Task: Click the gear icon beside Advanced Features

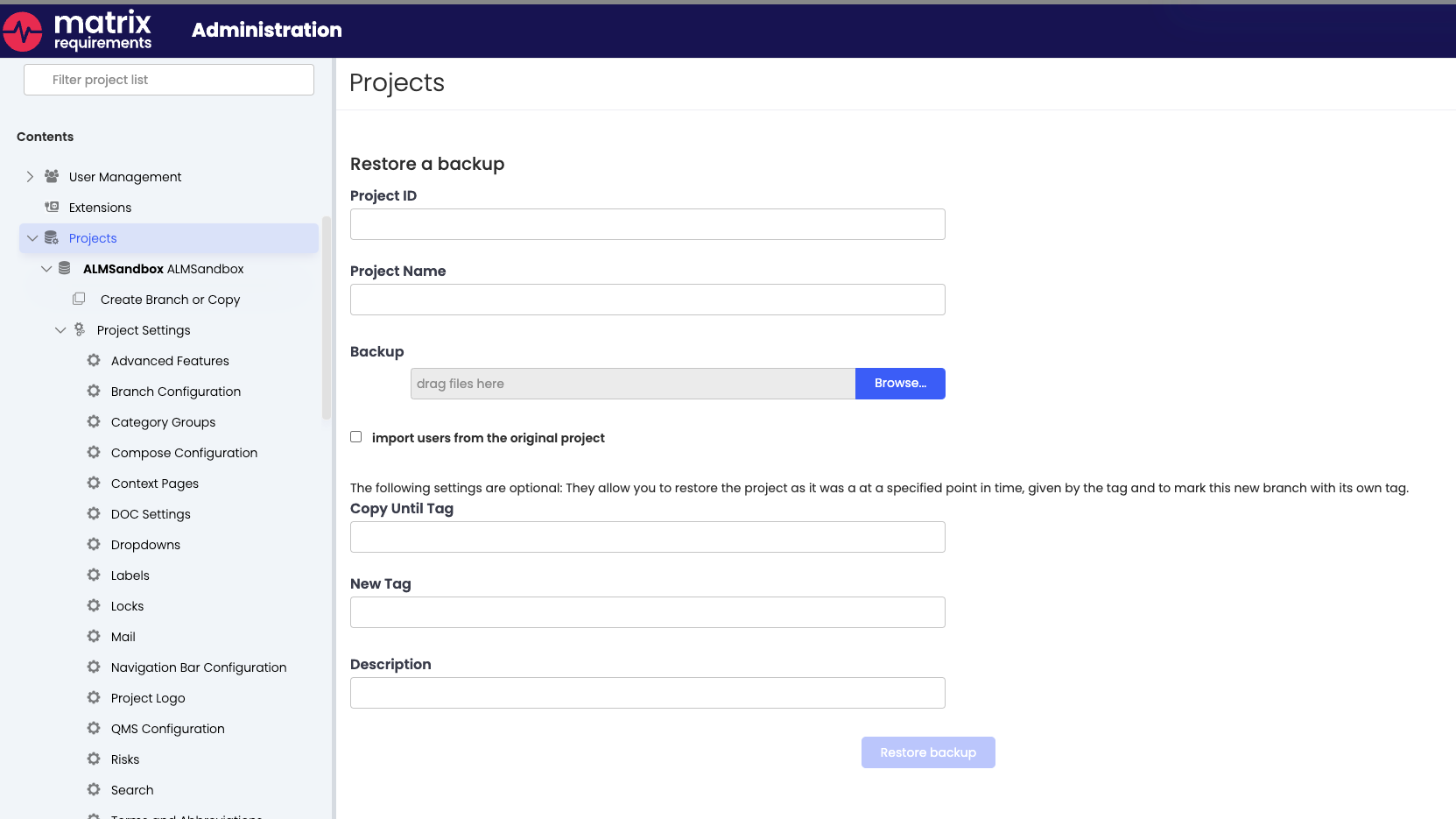Action: click(x=94, y=360)
